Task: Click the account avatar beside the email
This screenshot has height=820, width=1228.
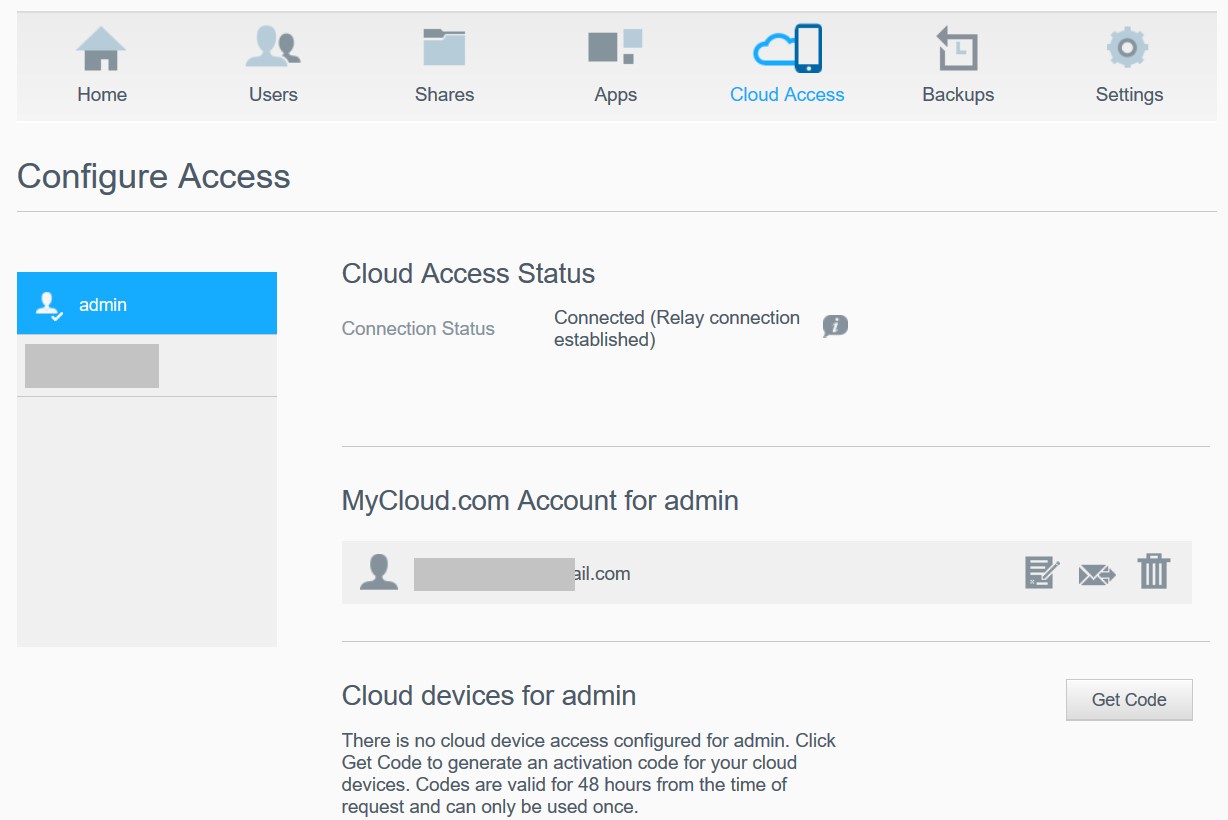Action: 379,573
